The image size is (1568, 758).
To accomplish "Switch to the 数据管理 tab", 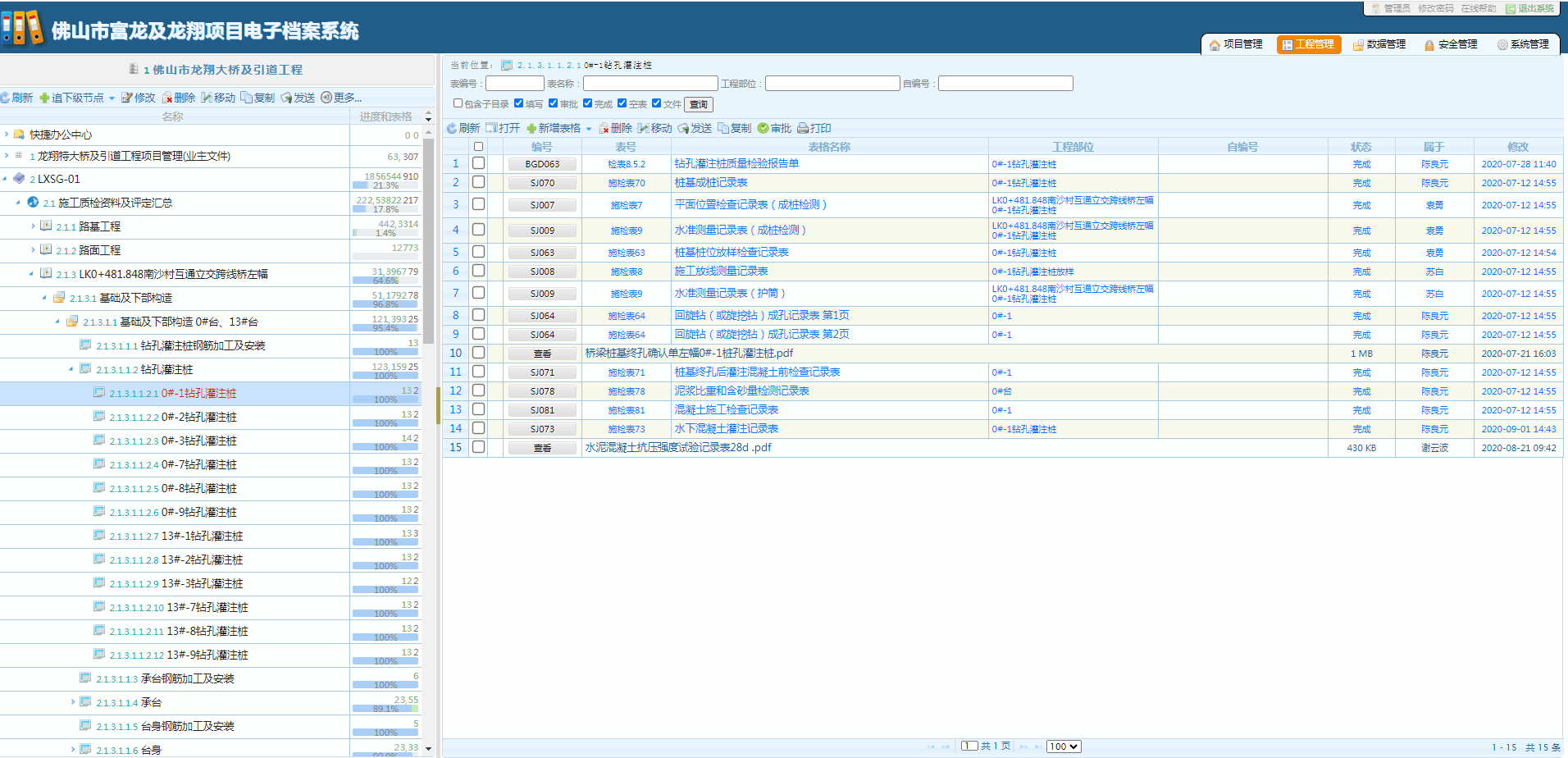I will tap(1379, 44).
